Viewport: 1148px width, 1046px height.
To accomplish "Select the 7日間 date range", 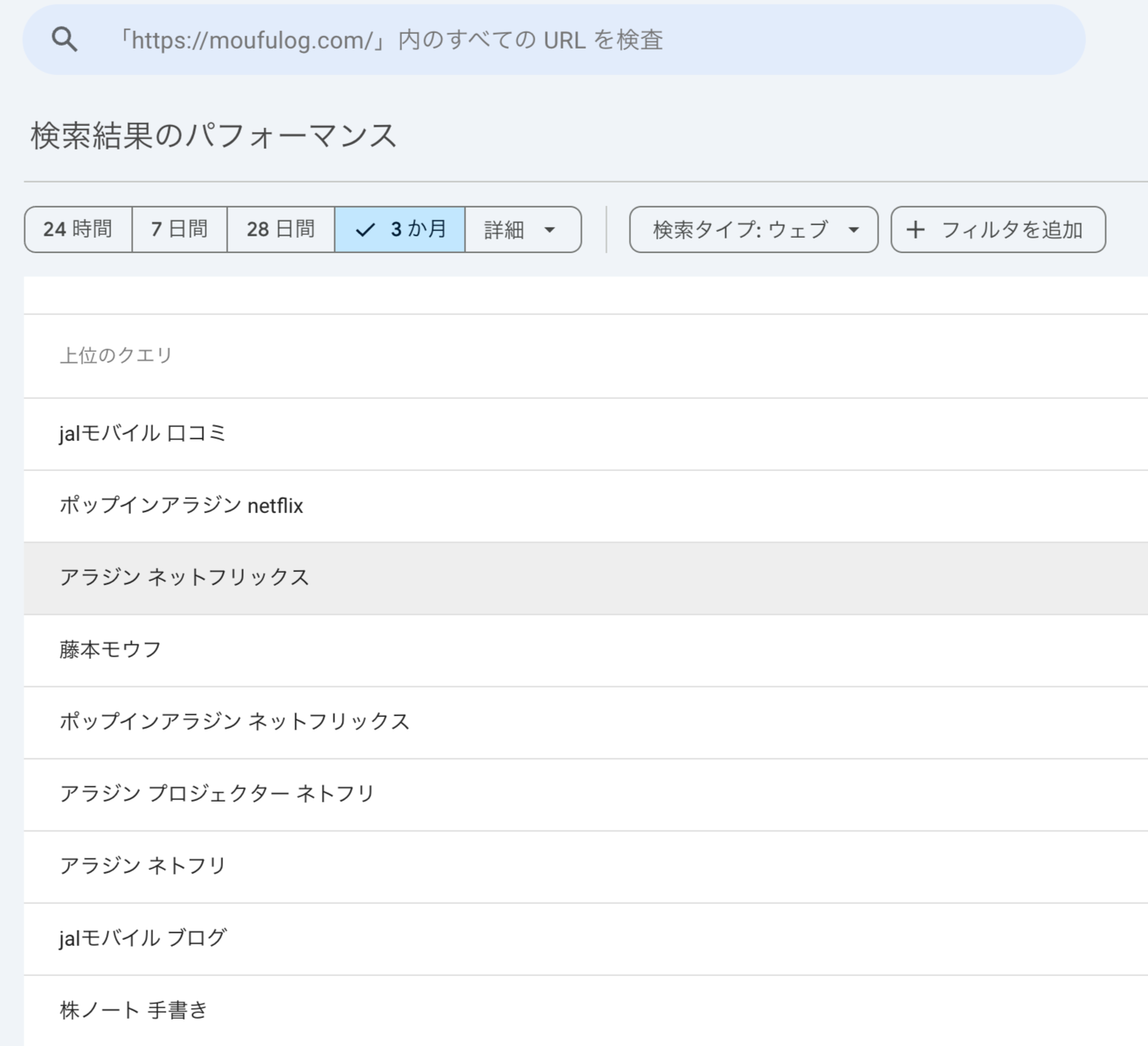I will tap(180, 230).
